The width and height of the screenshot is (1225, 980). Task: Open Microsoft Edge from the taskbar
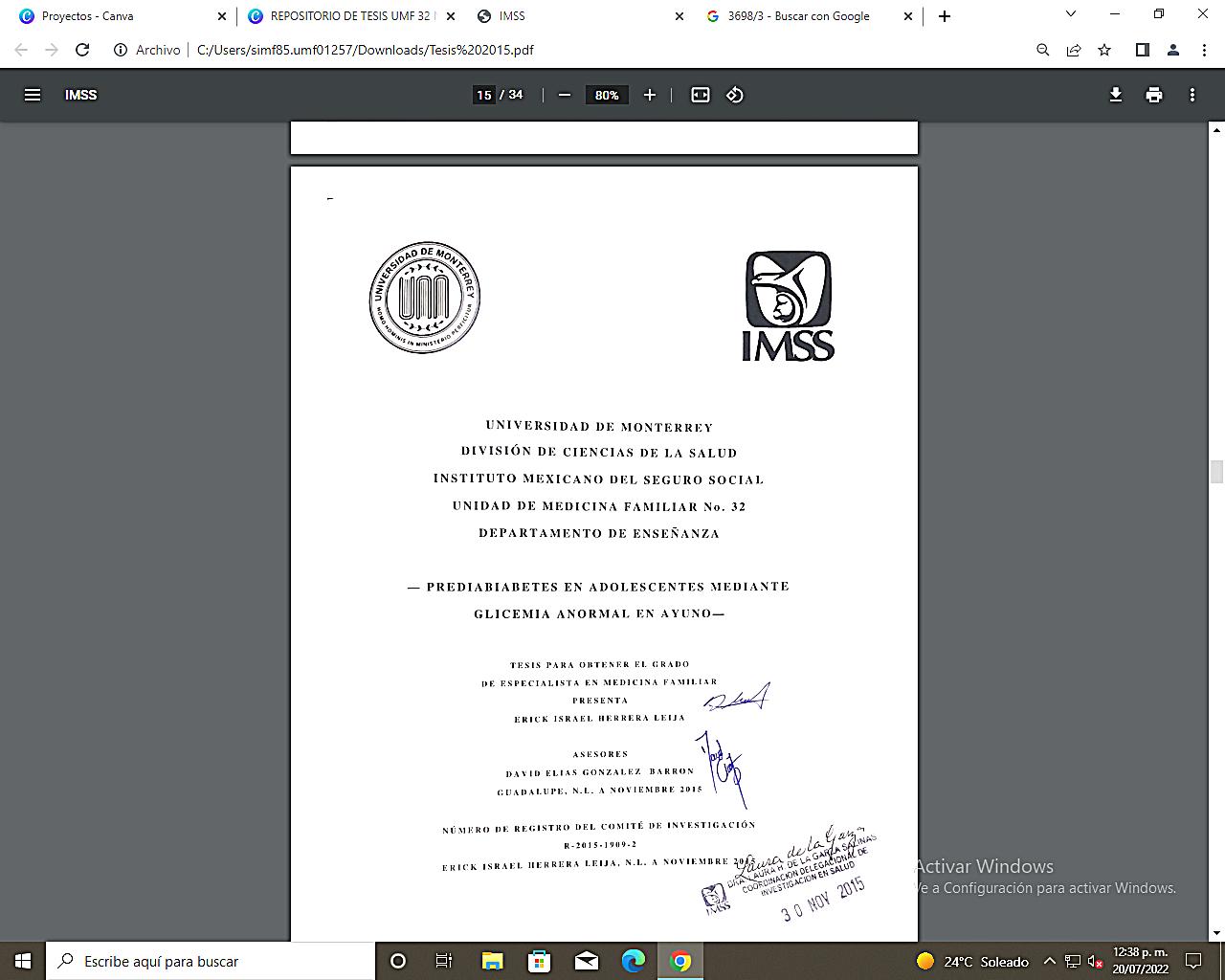pyautogui.click(x=633, y=961)
